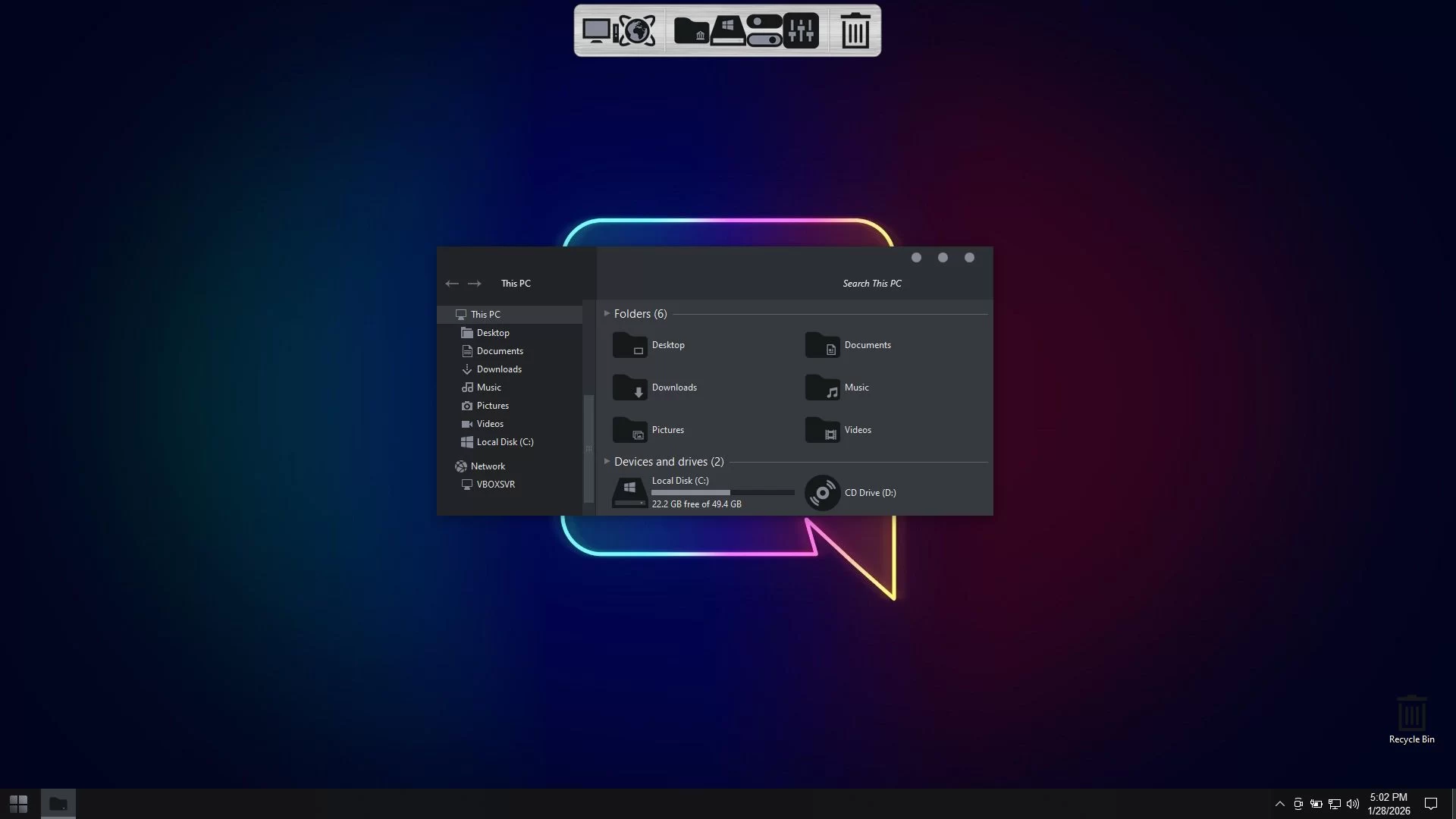Click the trash can icon in the dock
Viewport: 1456px width, 819px height.
tap(855, 31)
